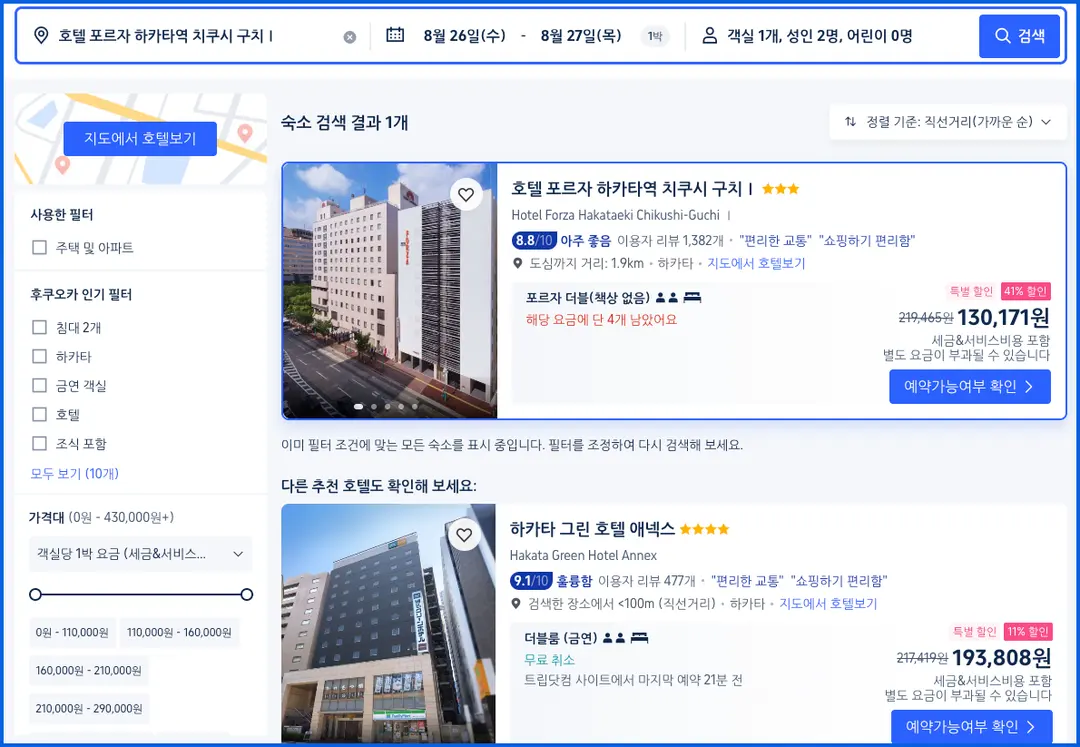Image resolution: width=1080 pixels, height=747 pixels.
Task: Enable the 하카타 area filter checkbox
Action: (x=40, y=356)
